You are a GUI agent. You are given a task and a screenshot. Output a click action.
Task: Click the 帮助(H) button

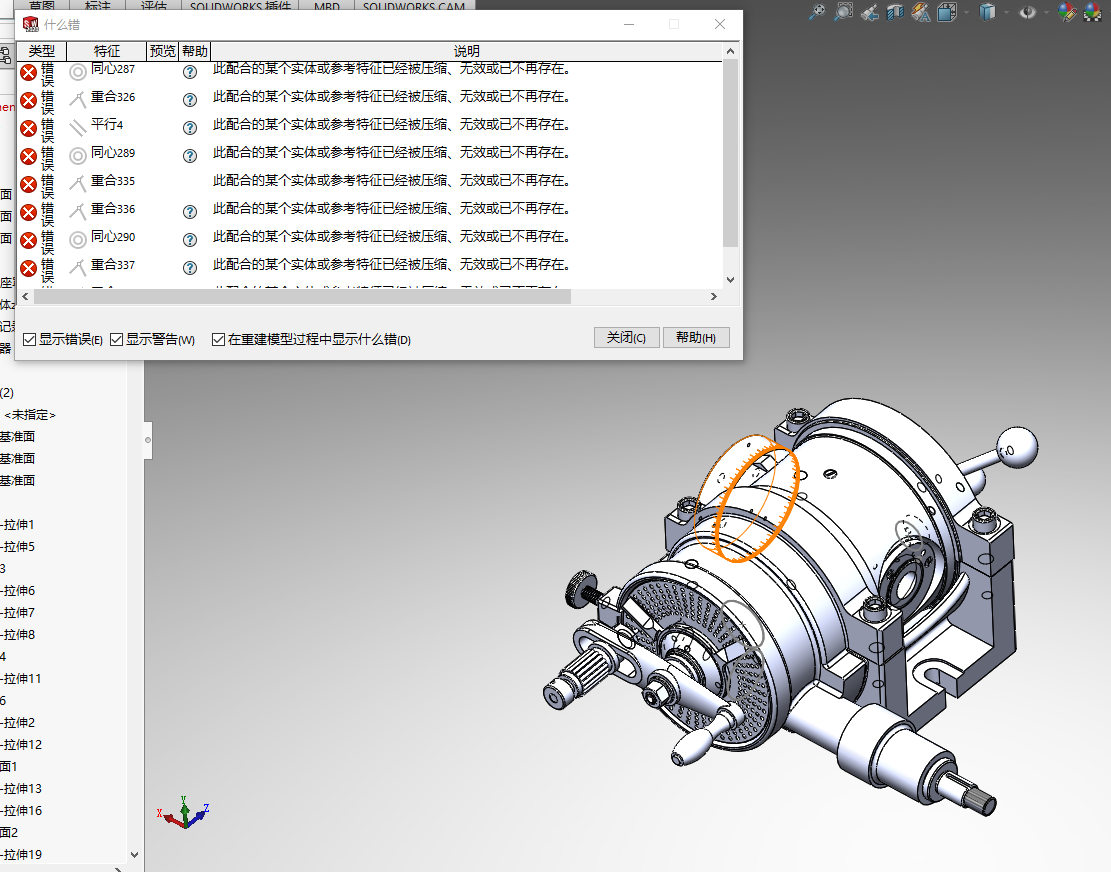tap(696, 338)
